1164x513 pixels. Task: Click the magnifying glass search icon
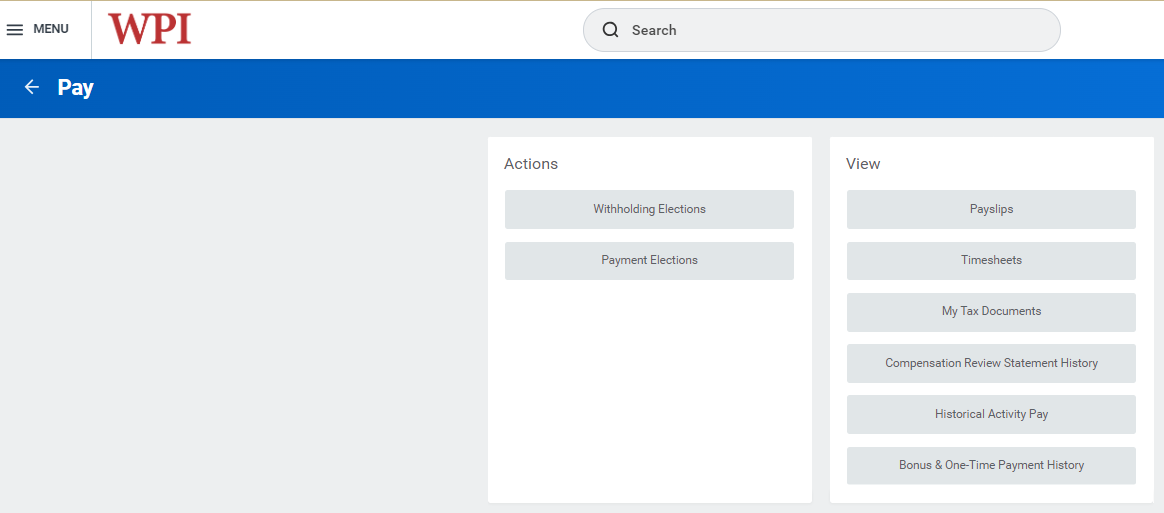click(x=610, y=30)
